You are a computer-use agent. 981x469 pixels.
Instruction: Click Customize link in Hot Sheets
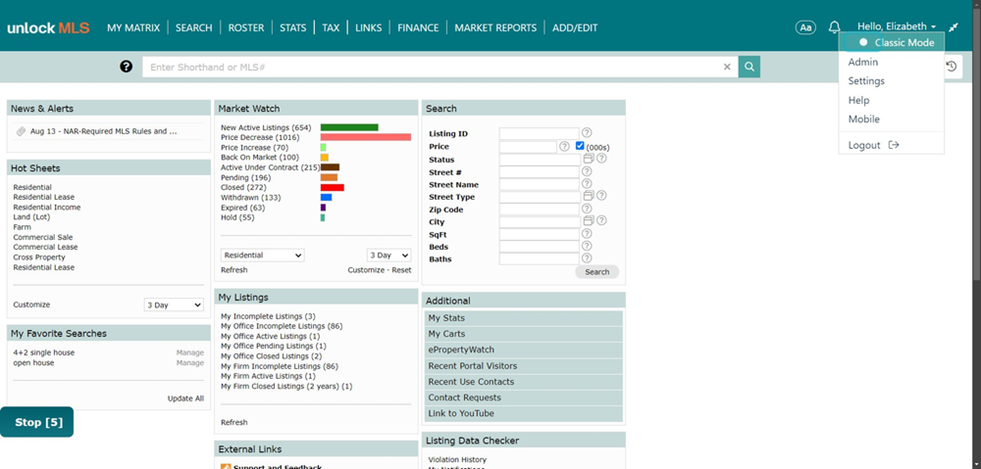coord(31,305)
